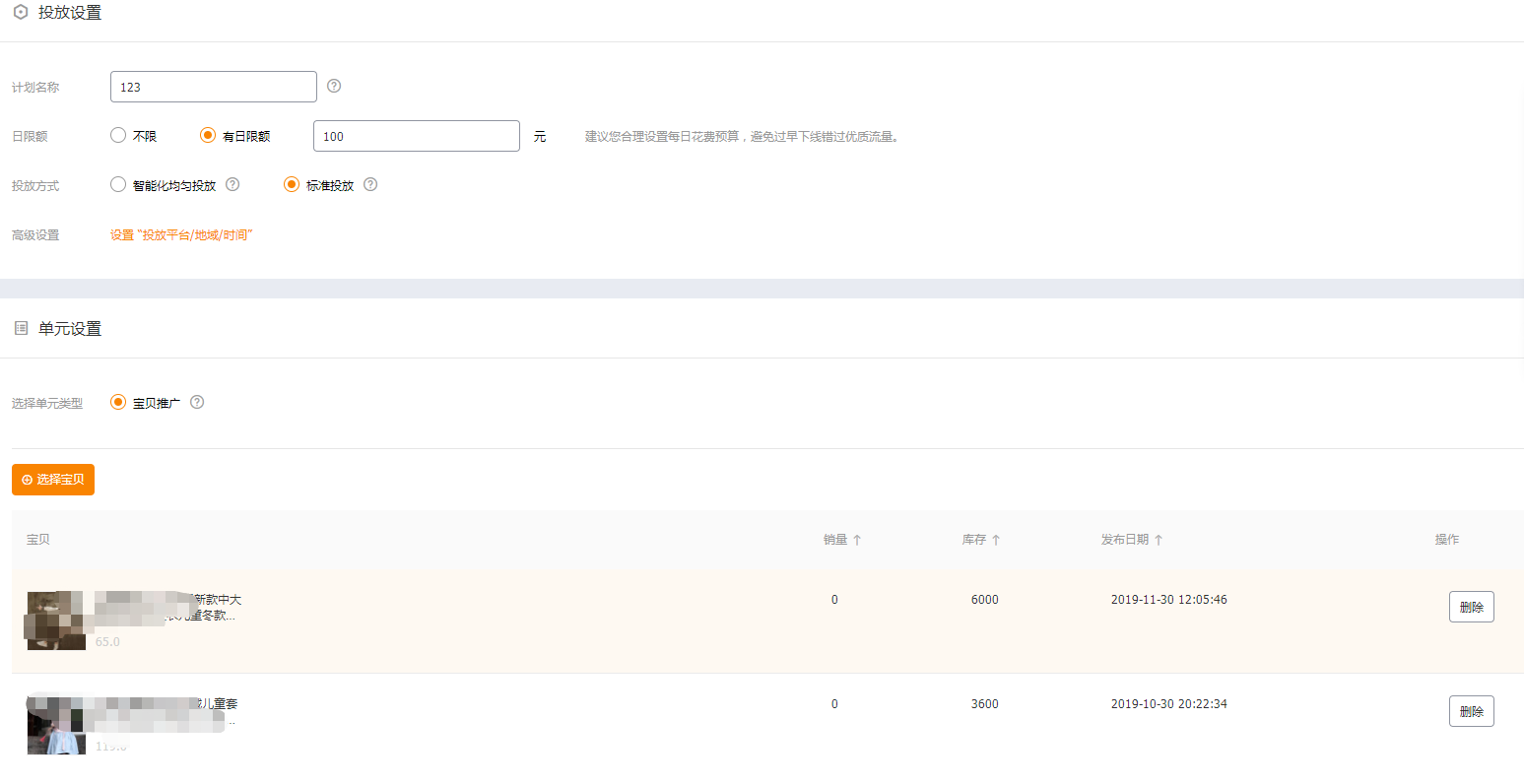Click help icon beside 智能化均匀投放
This screenshot has height=784, width=1524.
pyautogui.click(x=232, y=184)
